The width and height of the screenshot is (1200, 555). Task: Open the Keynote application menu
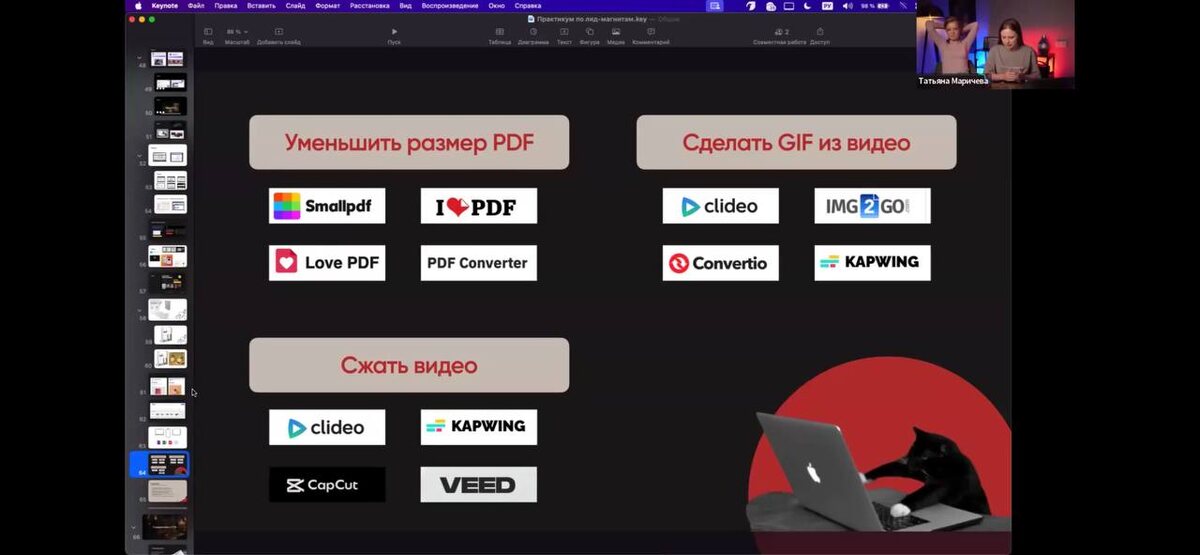click(x=164, y=5)
